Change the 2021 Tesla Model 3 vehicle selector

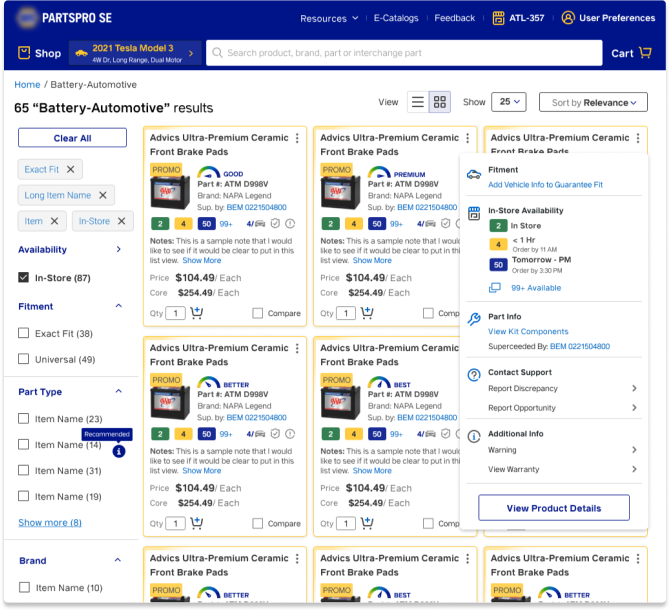pos(135,53)
